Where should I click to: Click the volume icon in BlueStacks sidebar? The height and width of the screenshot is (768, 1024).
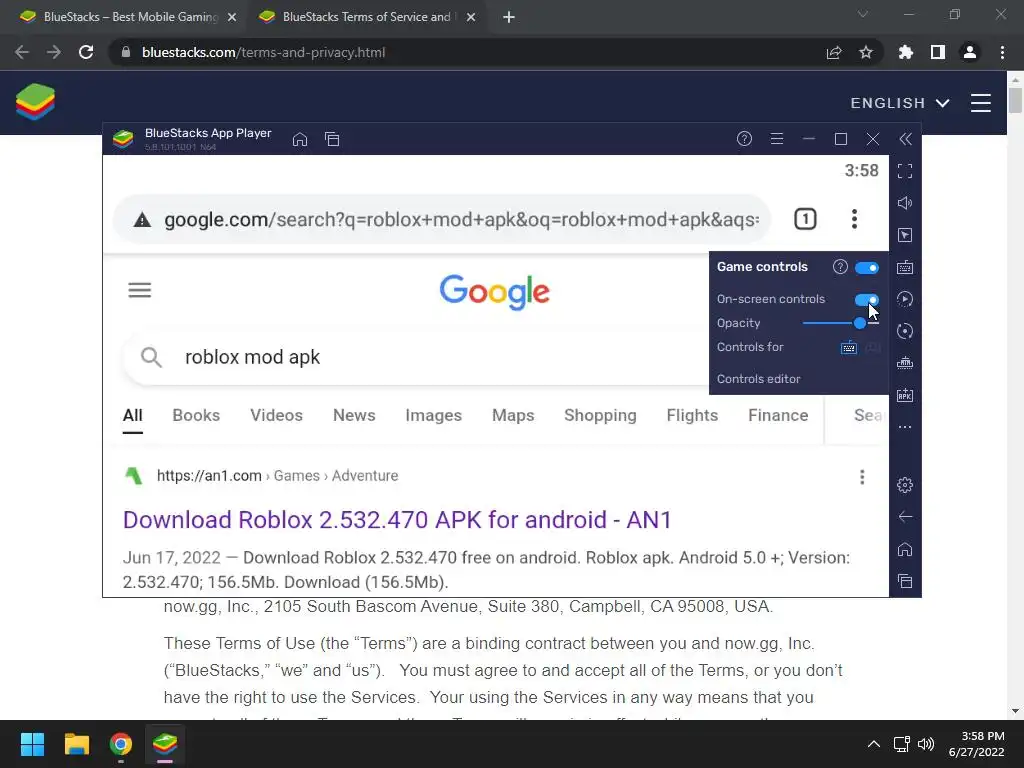point(904,203)
